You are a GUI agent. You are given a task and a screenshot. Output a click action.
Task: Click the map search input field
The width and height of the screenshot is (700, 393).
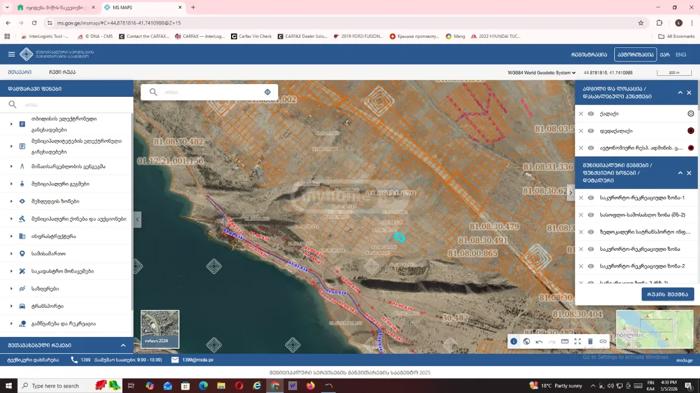pos(209,92)
